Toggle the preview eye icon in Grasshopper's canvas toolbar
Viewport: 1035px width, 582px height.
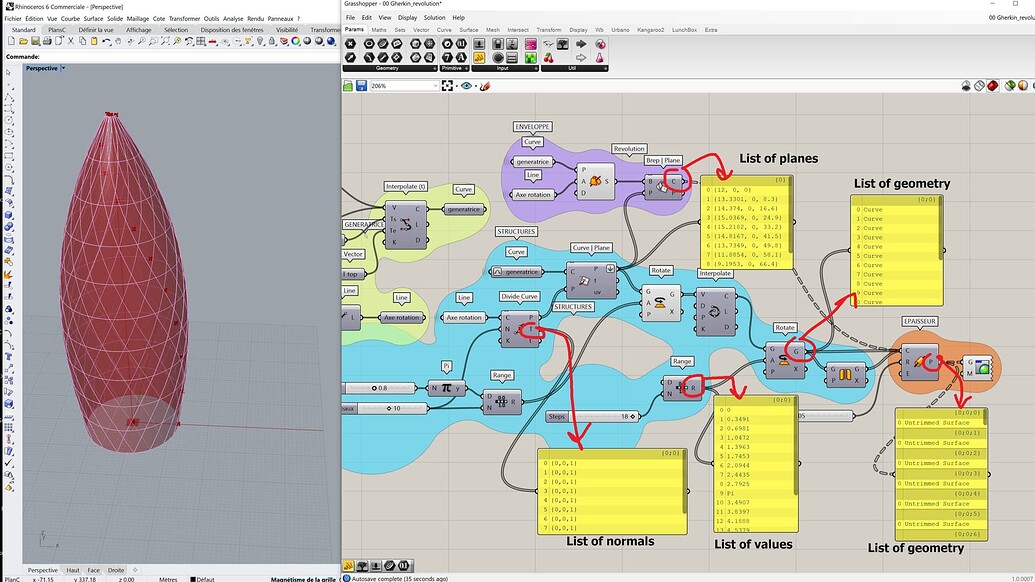[465, 87]
